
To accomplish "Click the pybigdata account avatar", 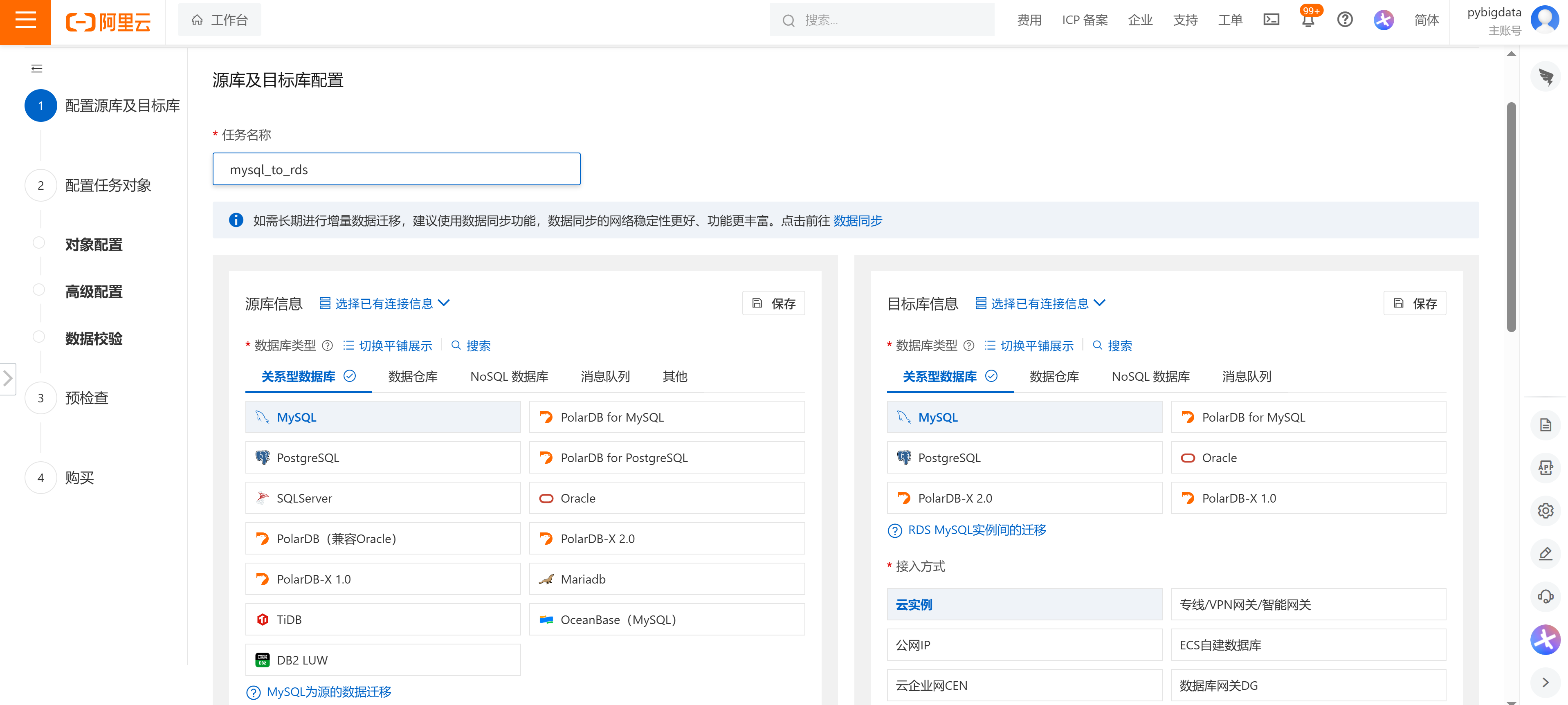I will click(1544, 20).
